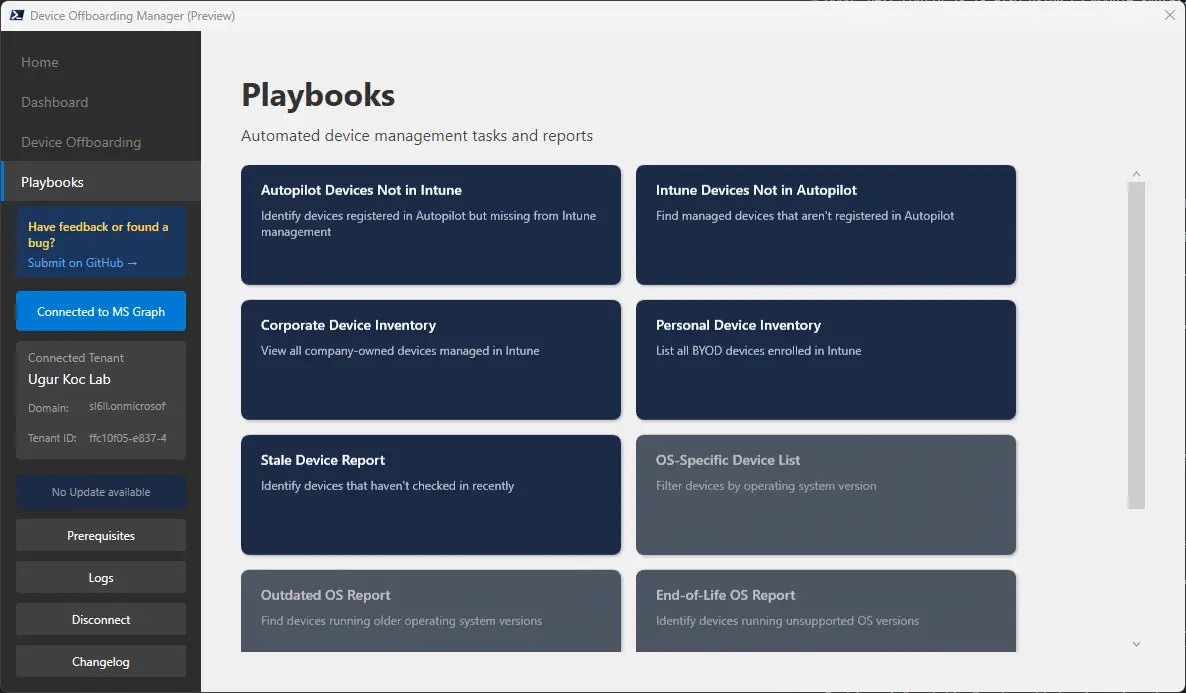1186x693 pixels.
Task: Open the Prerequisites dialog
Action: [100, 535]
